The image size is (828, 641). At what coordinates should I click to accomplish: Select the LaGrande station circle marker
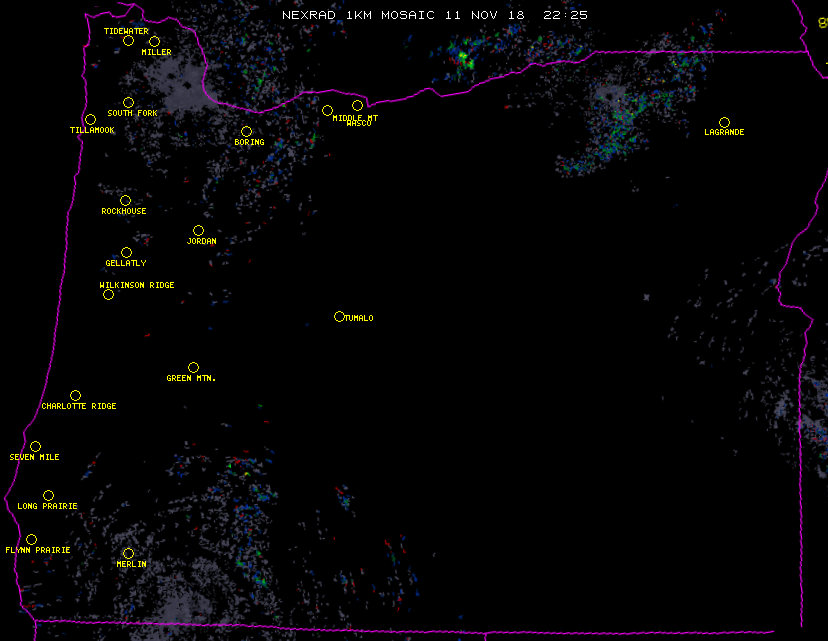724,122
